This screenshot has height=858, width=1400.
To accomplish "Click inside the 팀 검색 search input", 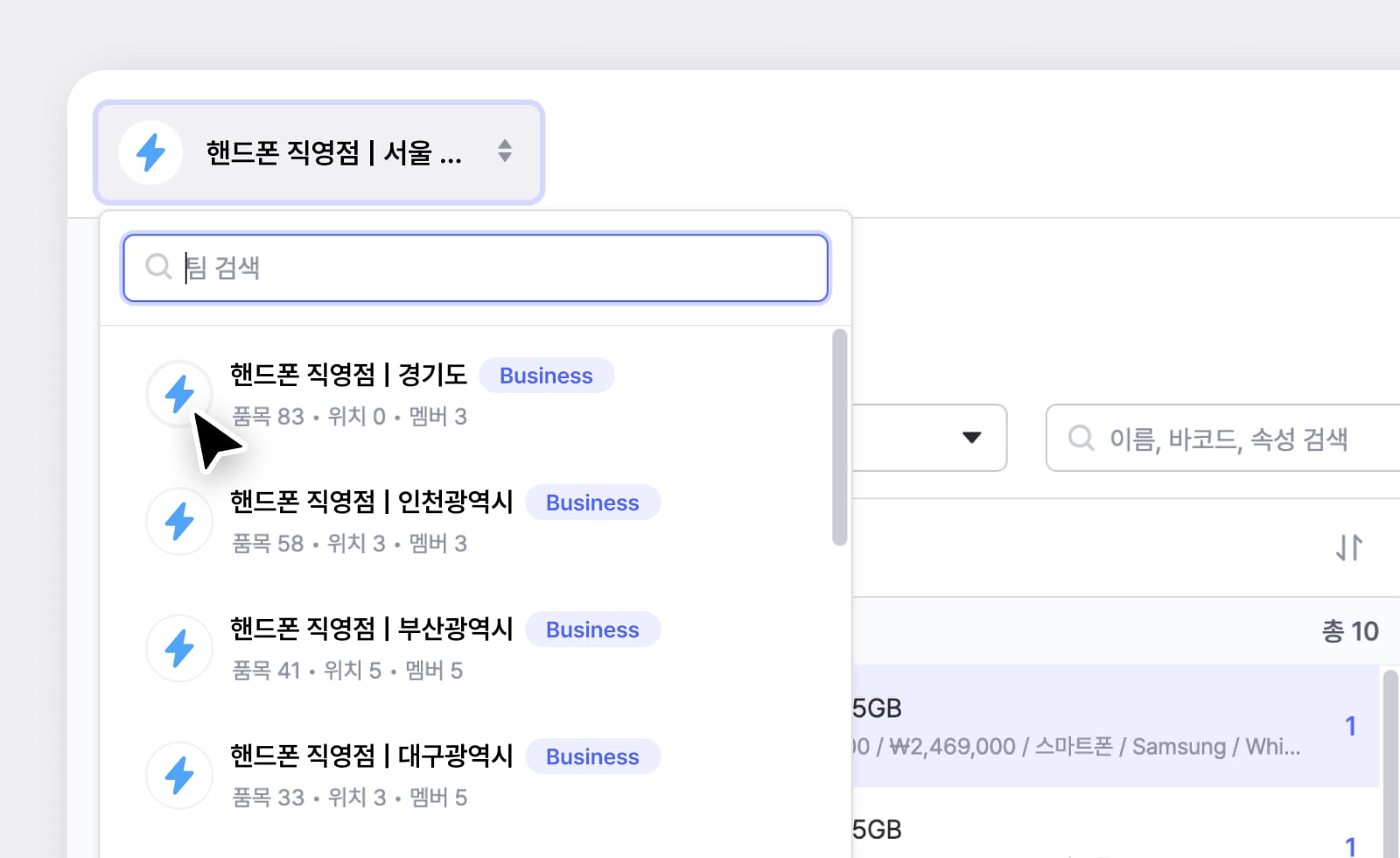I will pos(475,268).
